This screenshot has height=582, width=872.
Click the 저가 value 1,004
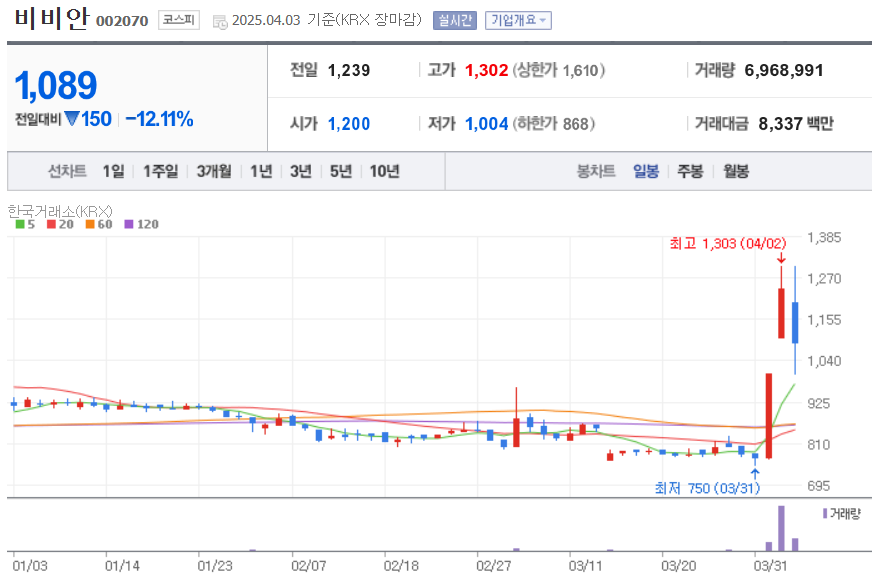coord(487,124)
